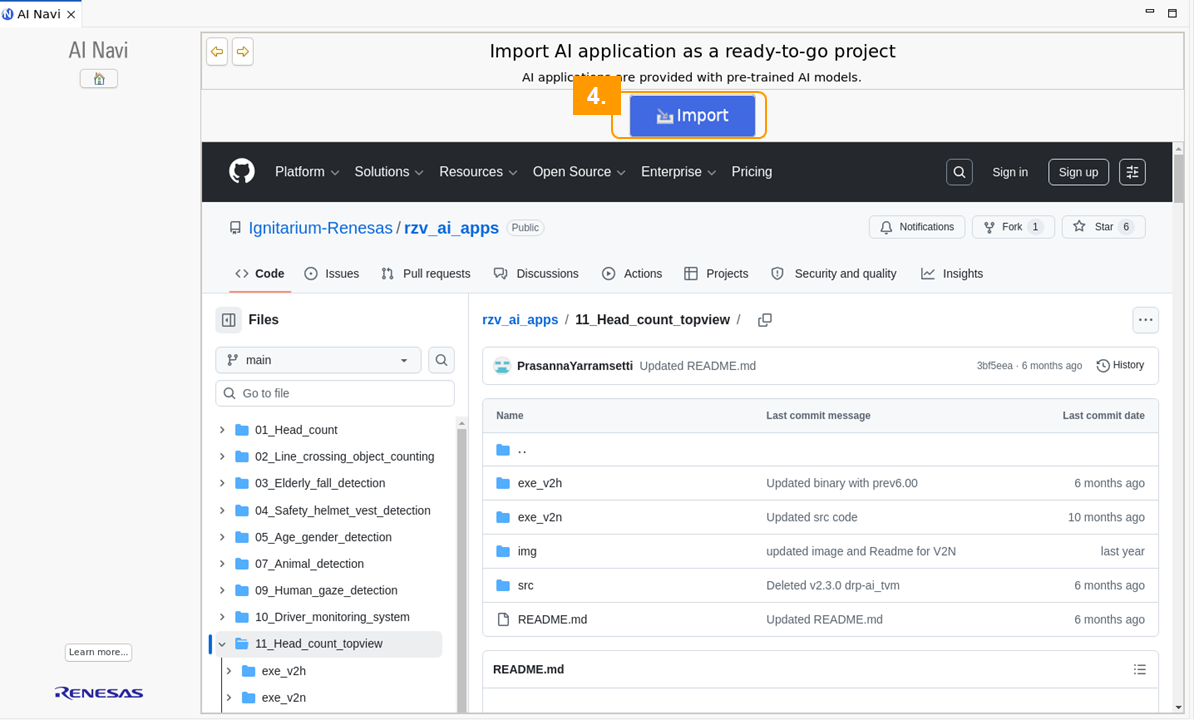Collapse the 11_Head_count_topview folder
The height and width of the screenshot is (720, 1194).
pyautogui.click(x=222, y=644)
